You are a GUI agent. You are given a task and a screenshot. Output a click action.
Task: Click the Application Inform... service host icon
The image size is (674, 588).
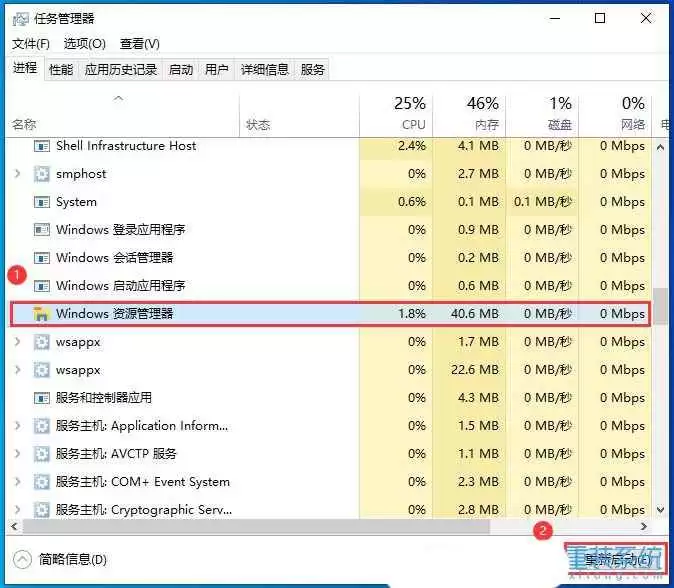42,426
